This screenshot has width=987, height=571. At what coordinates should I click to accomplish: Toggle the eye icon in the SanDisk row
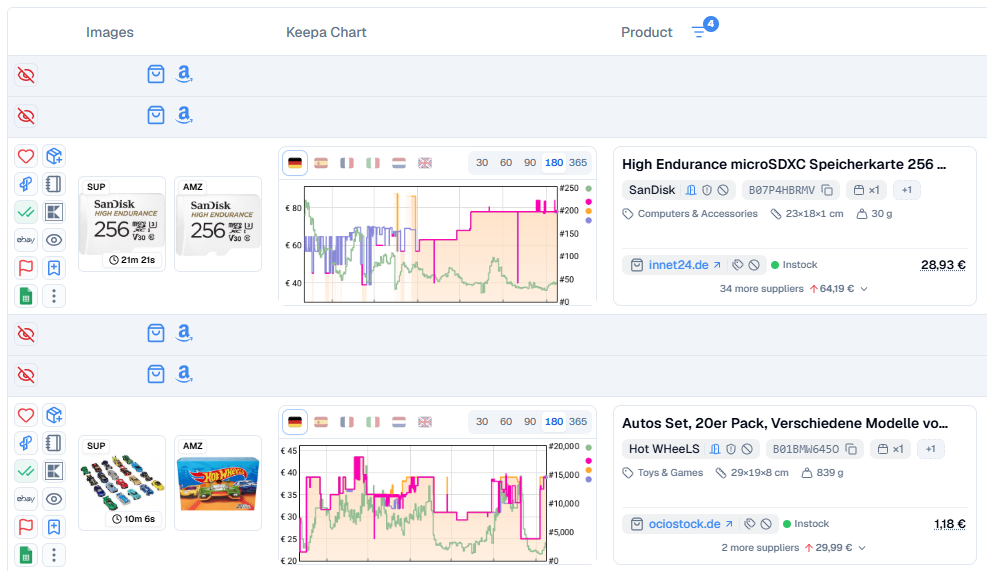coord(54,240)
